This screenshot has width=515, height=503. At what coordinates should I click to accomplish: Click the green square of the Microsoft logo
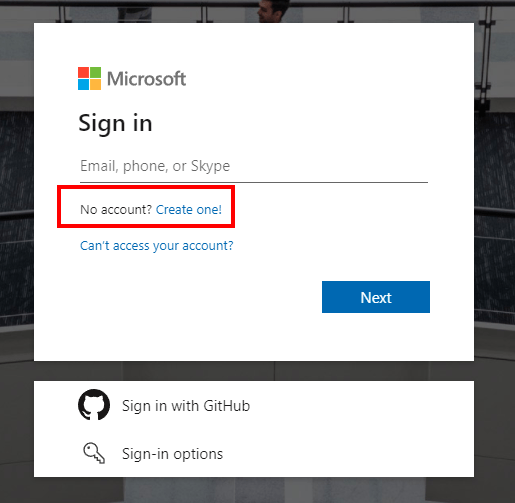point(95,73)
